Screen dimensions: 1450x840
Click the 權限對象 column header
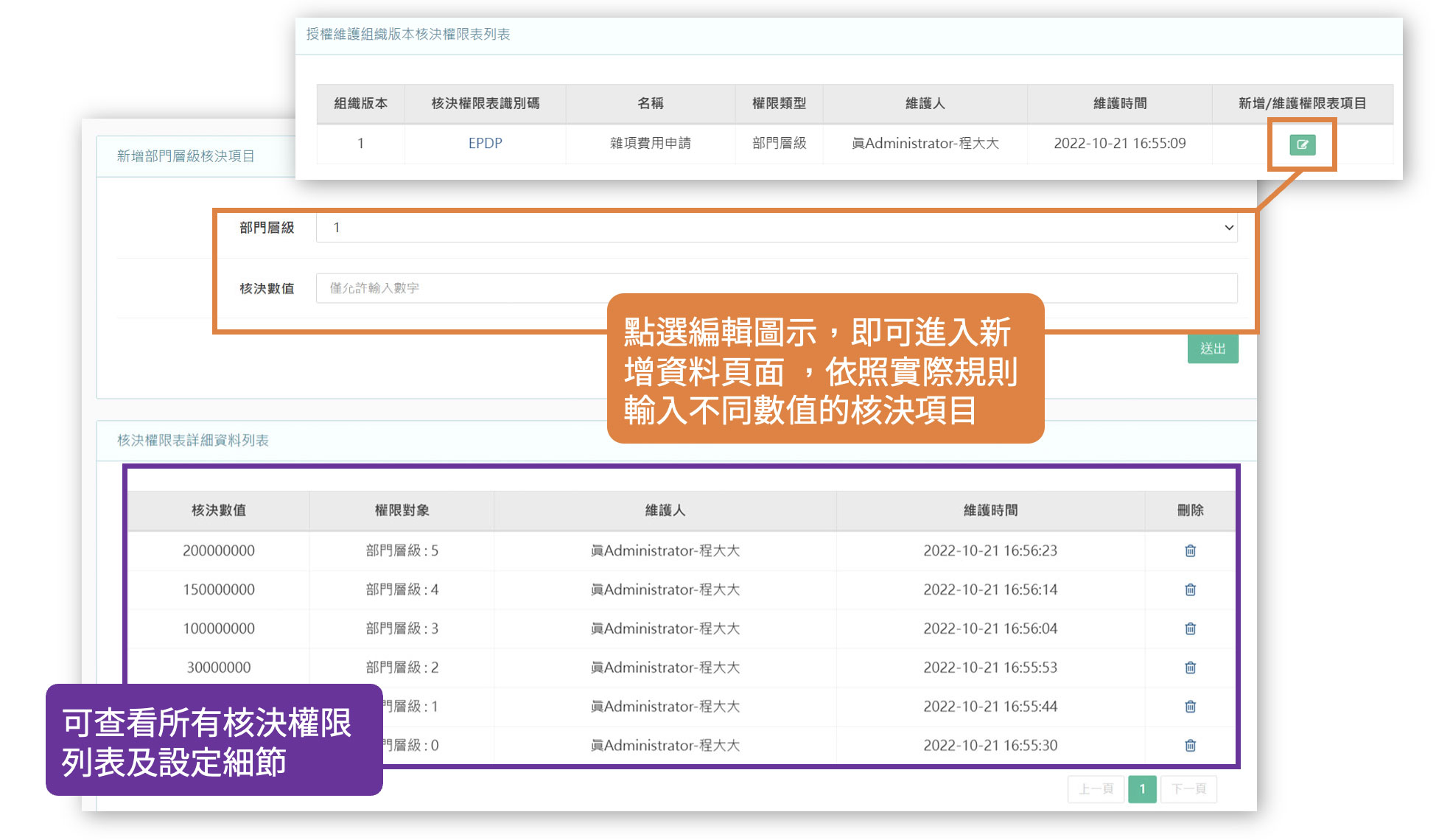(x=402, y=510)
